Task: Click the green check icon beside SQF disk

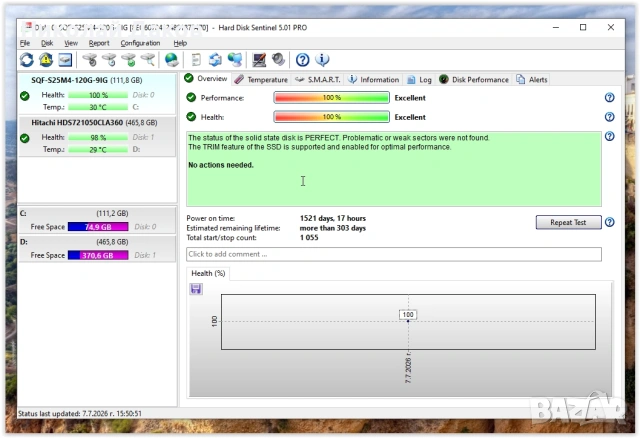Action: pos(25,96)
